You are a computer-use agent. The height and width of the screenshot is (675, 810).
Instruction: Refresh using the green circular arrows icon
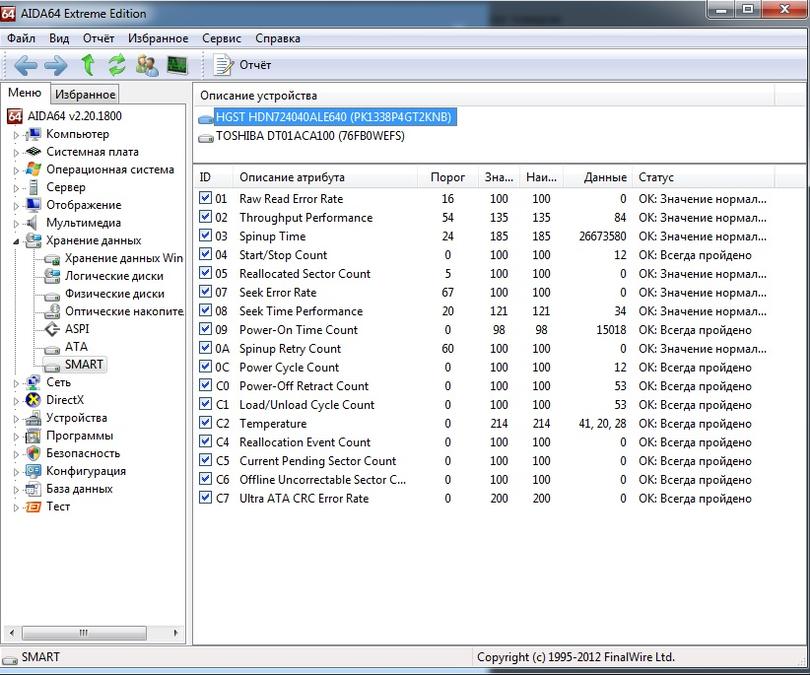point(117,65)
